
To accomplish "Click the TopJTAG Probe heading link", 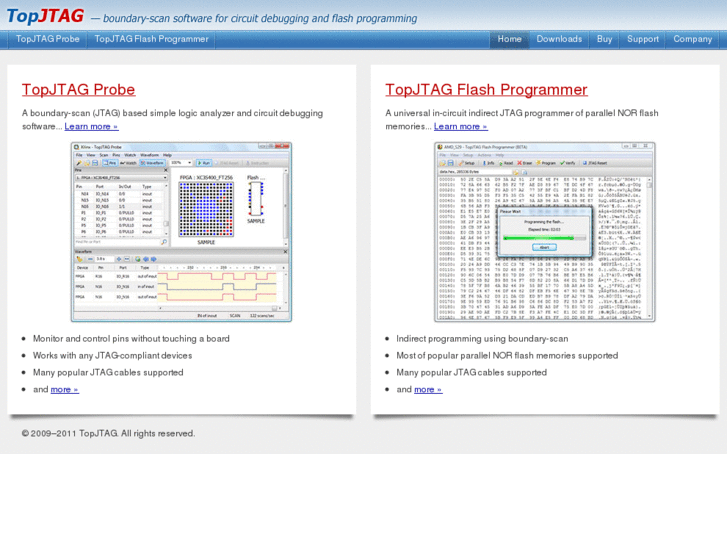I will [x=78, y=90].
